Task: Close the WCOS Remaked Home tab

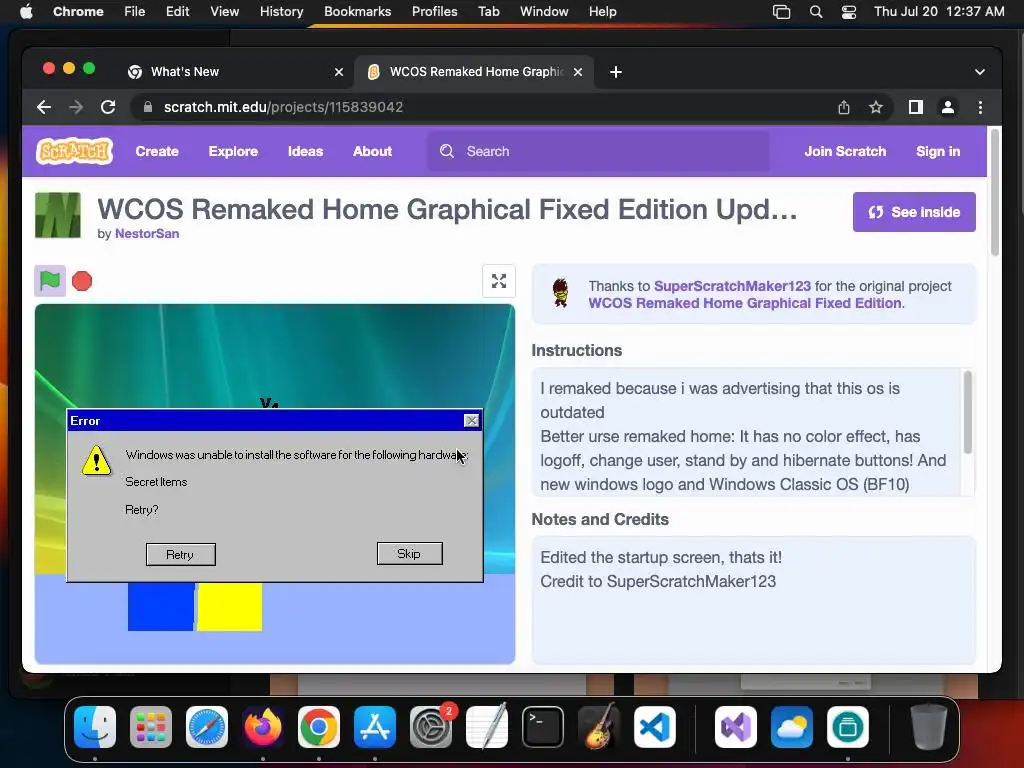Action: 578,72
